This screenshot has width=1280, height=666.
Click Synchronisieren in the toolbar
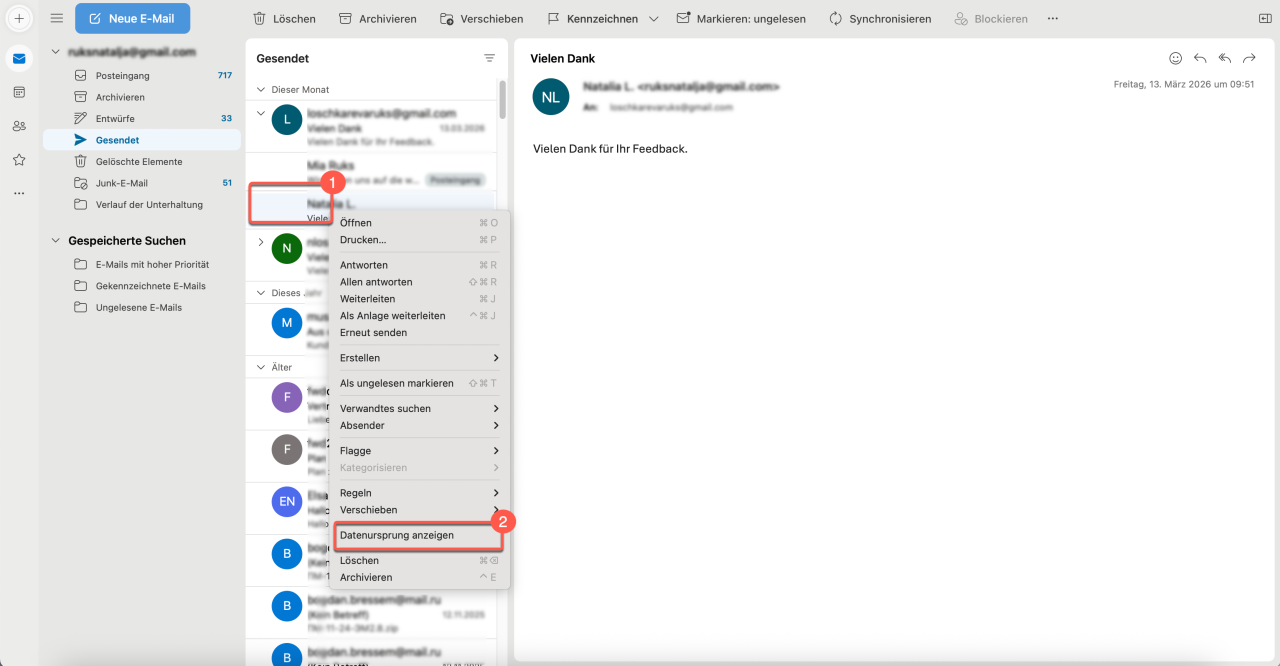pyautogui.click(x=879, y=19)
